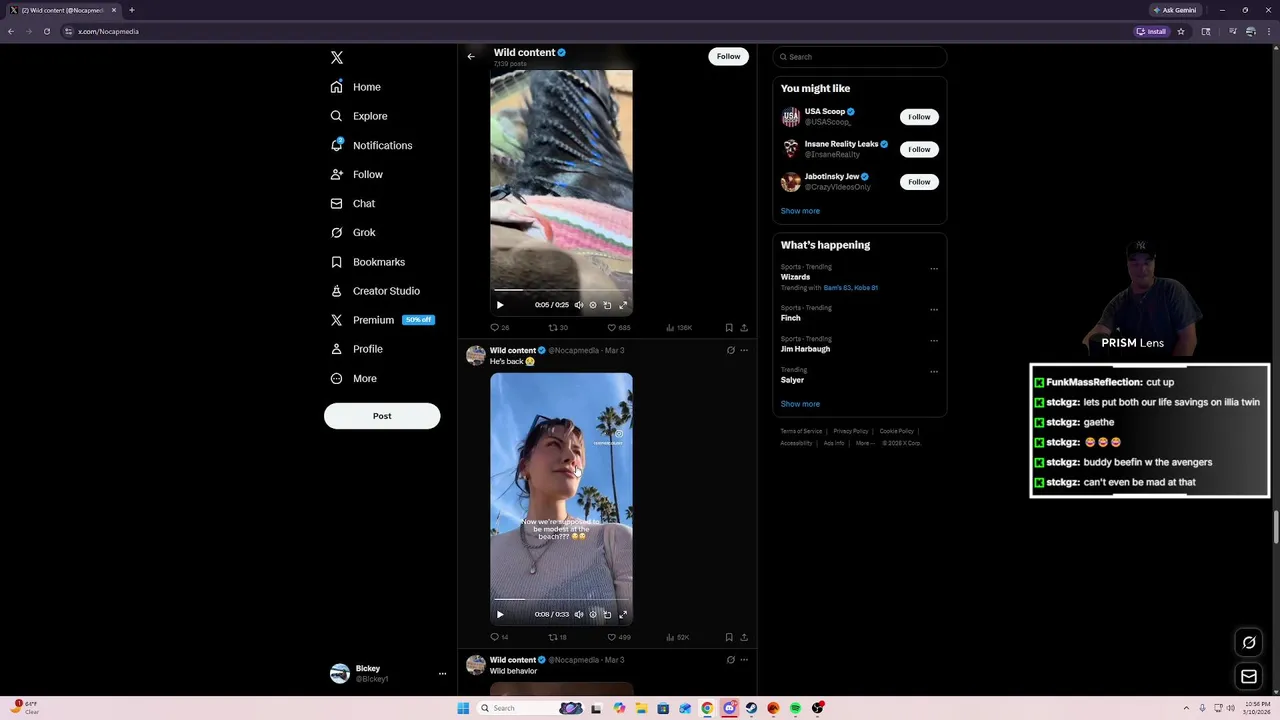The width and height of the screenshot is (1280, 720).
Task: Open the floating Messages envelope button
Action: point(1249,677)
